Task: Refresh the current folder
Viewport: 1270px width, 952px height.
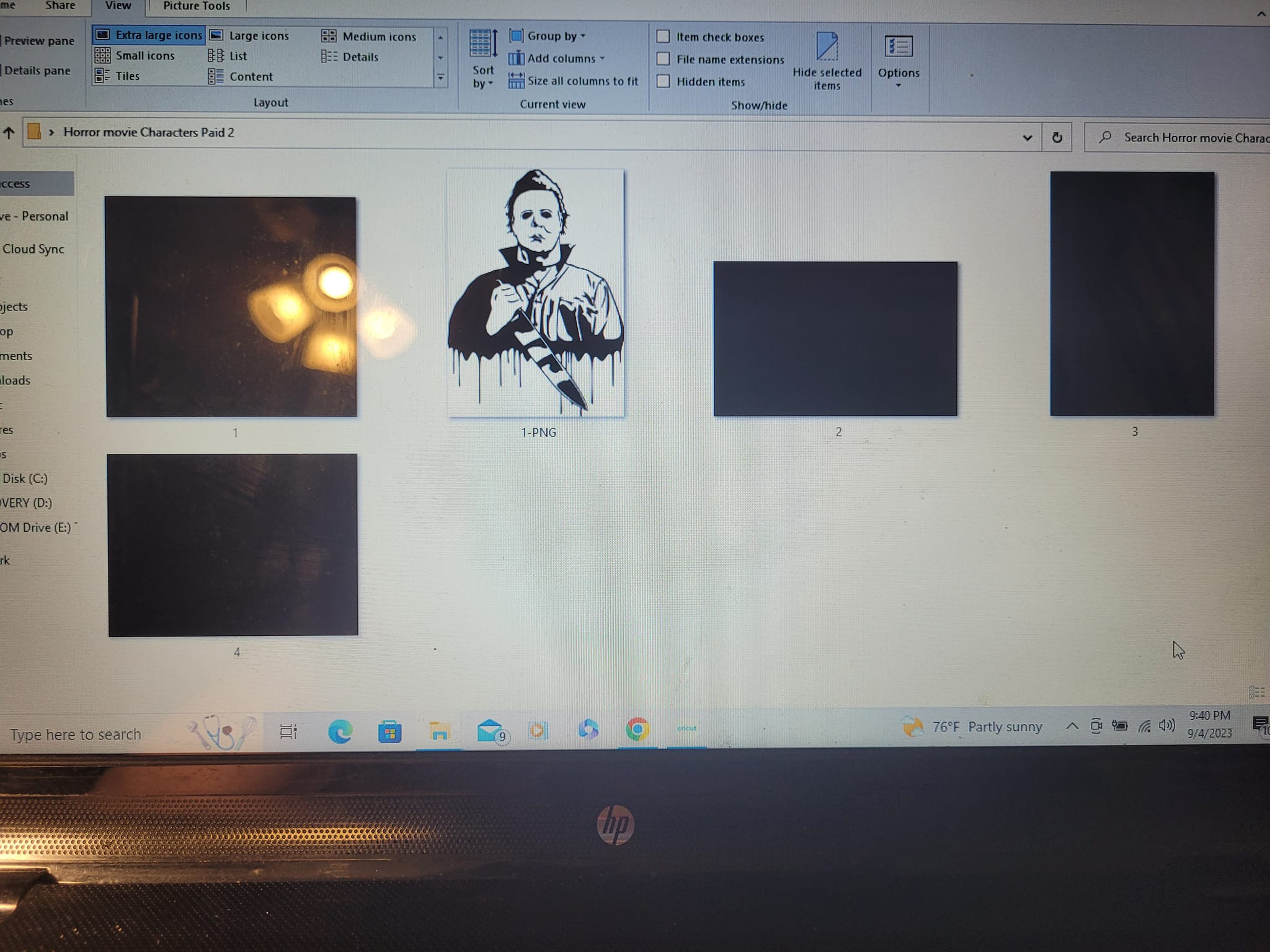Action: pos(1057,138)
